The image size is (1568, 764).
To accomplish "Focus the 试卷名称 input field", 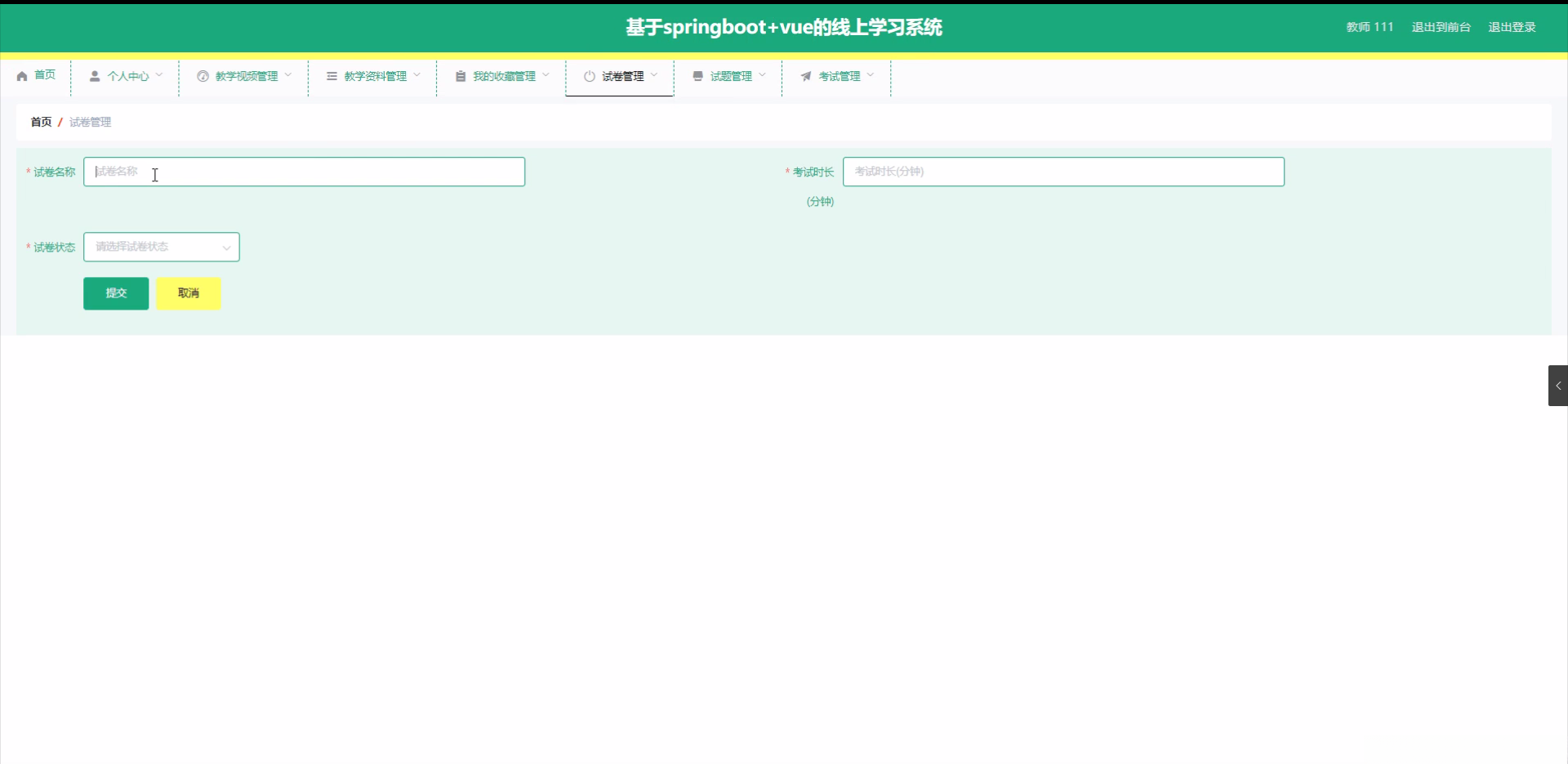I will [304, 172].
